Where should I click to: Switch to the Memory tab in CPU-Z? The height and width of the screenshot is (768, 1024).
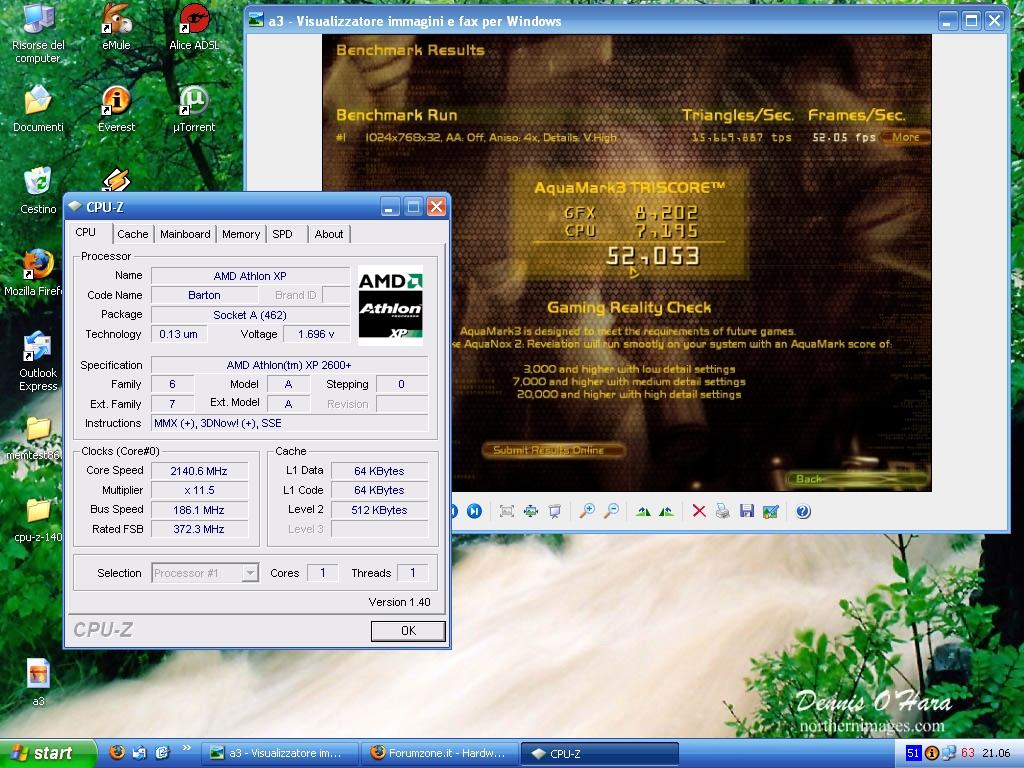240,234
